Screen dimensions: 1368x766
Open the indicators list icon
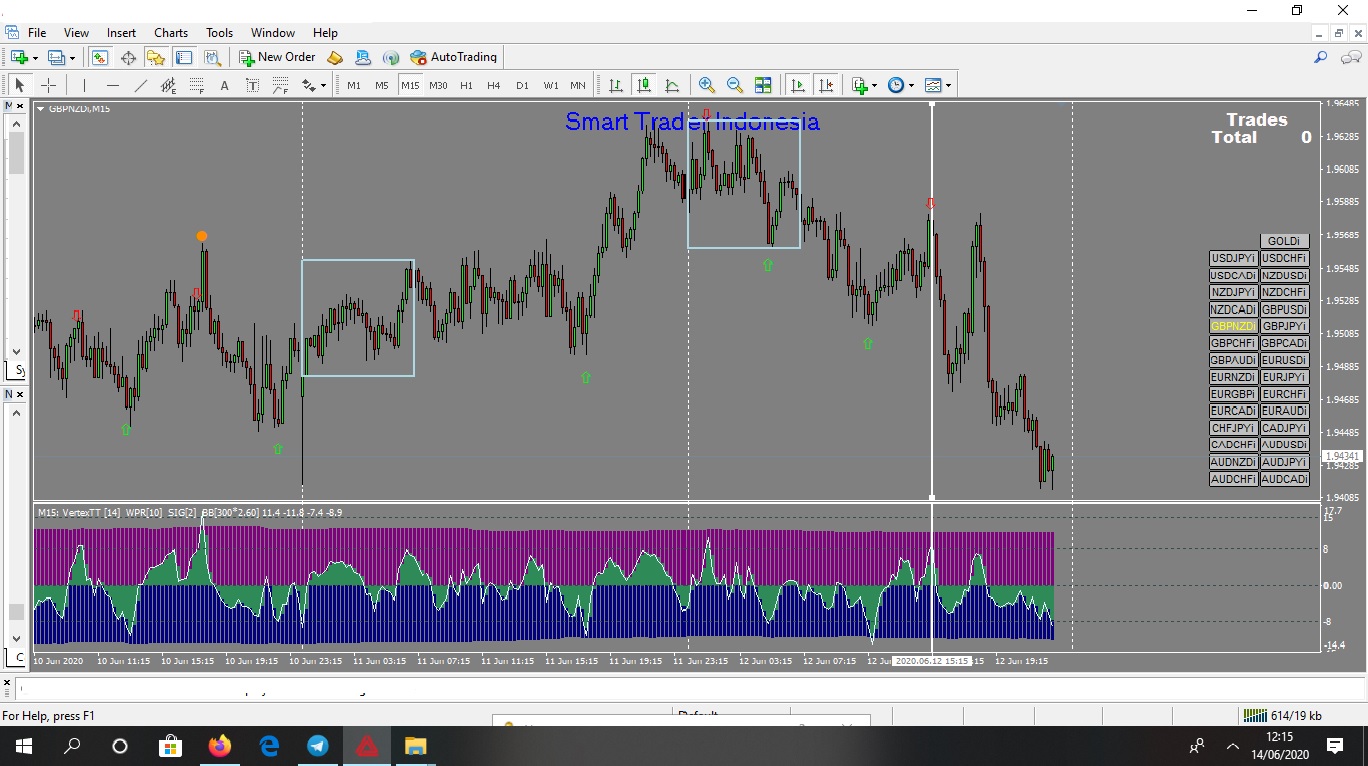pos(859,85)
